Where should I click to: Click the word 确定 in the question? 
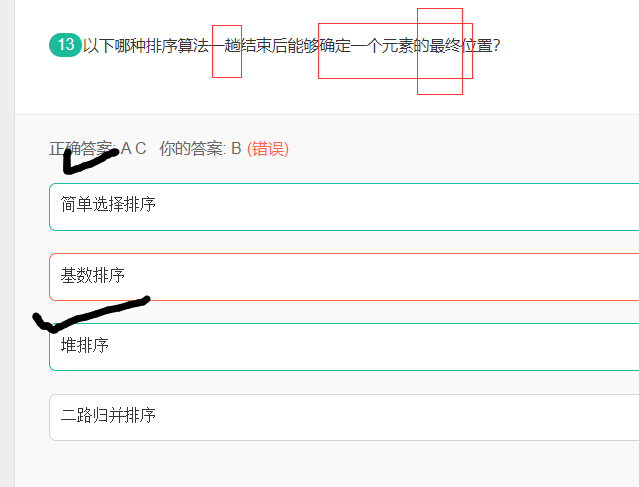pos(335,46)
